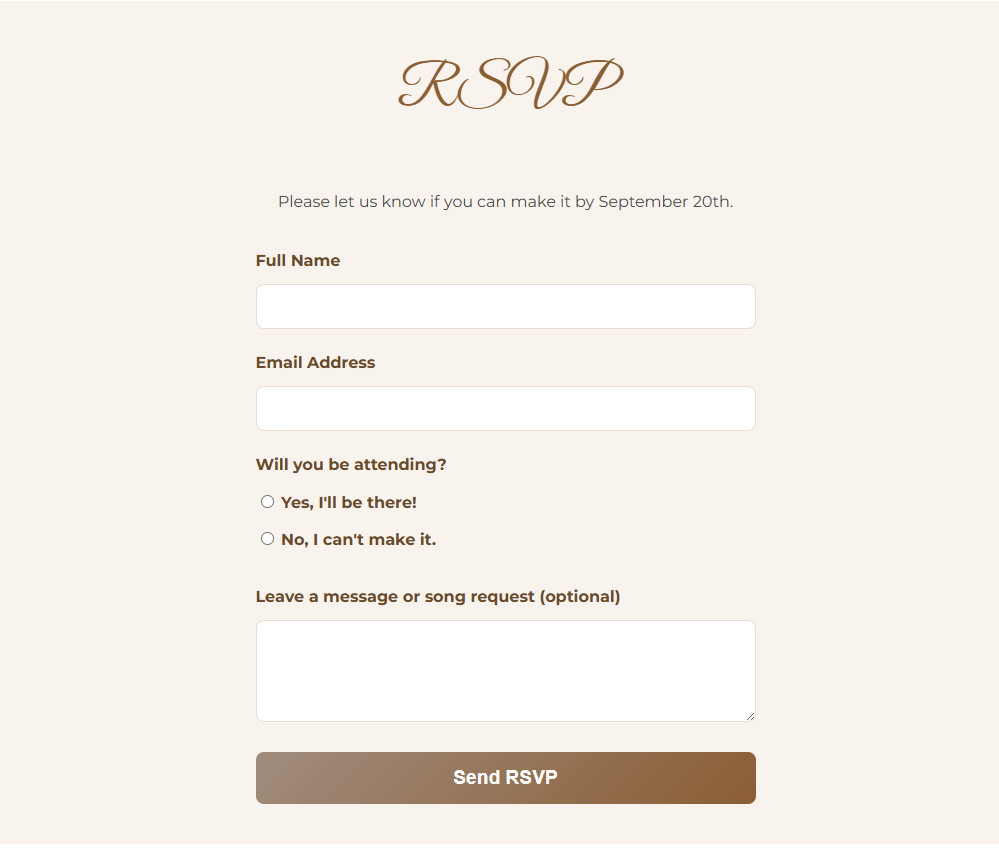Focus the Email Address text box
Screen dimensions: 999x850
(x=505, y=408)
